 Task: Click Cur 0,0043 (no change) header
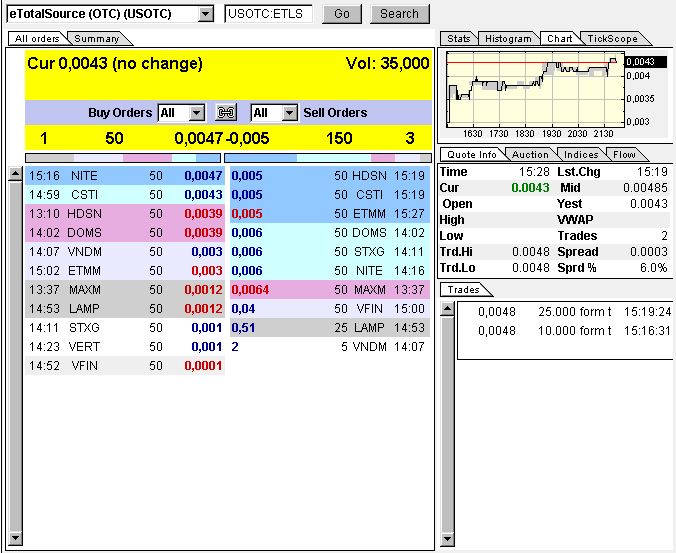pyautogui.click(x=115, y=64)
